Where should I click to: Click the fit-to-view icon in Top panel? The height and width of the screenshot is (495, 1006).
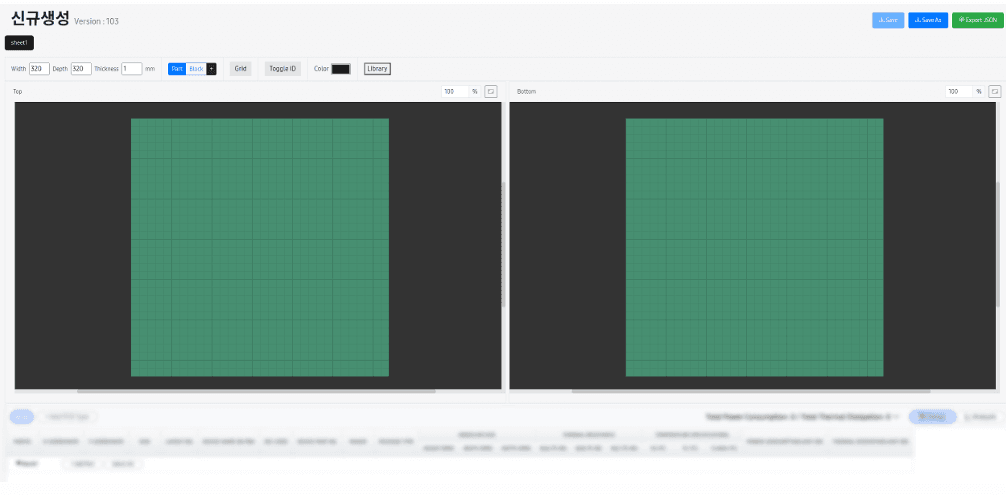(x=491, y=91)
